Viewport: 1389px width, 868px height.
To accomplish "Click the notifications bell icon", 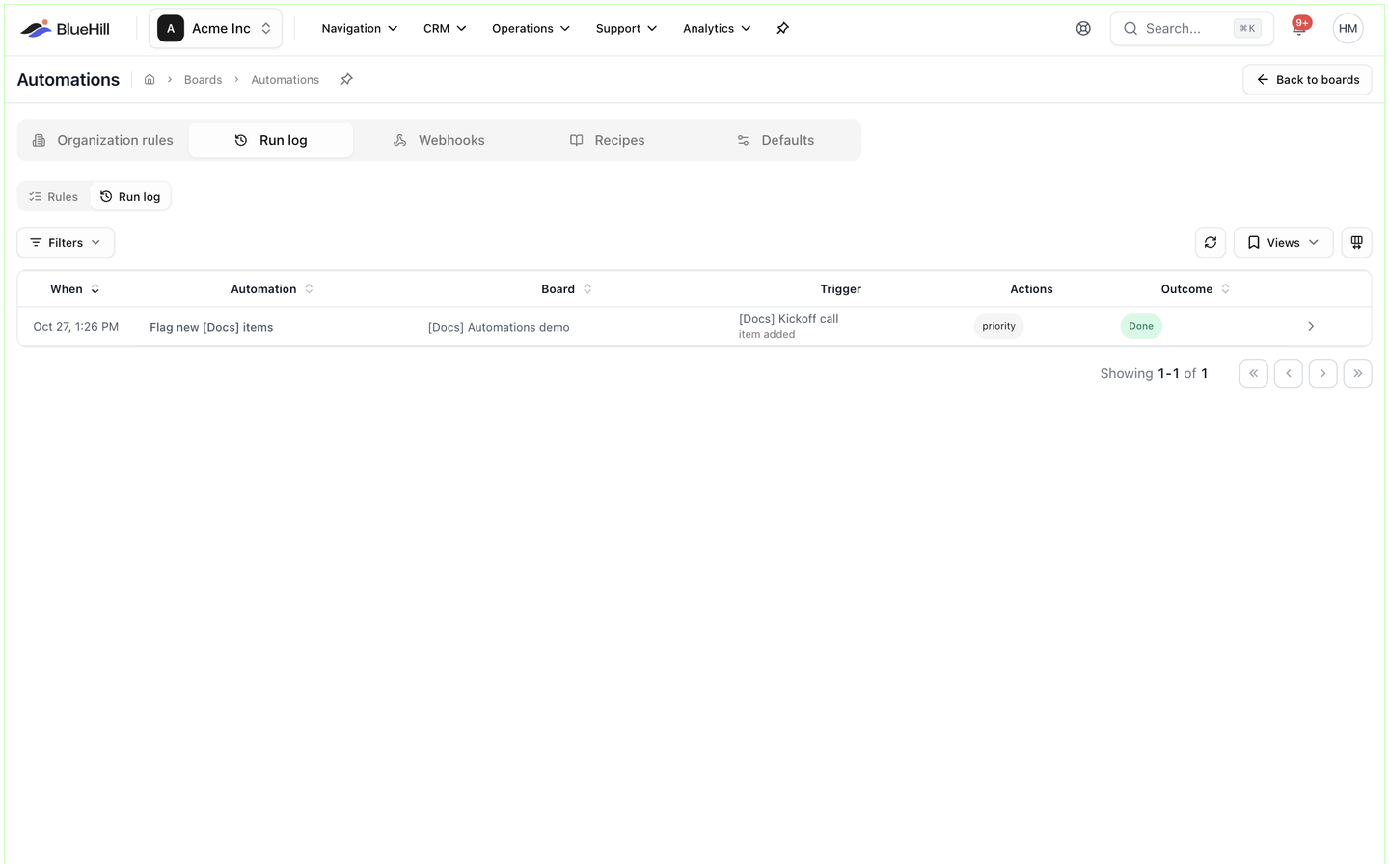I will pos(1299,28).
